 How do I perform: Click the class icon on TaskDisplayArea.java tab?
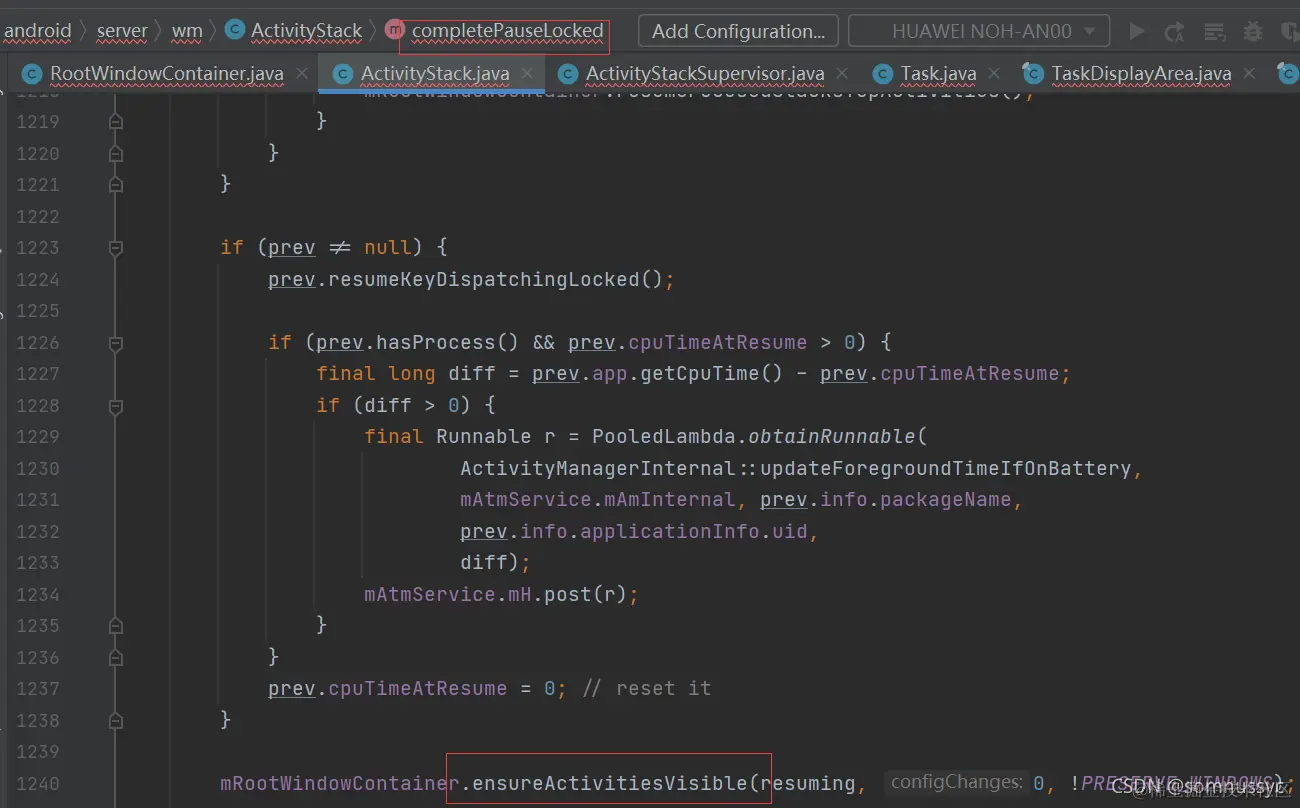[x=1033, y=74]
